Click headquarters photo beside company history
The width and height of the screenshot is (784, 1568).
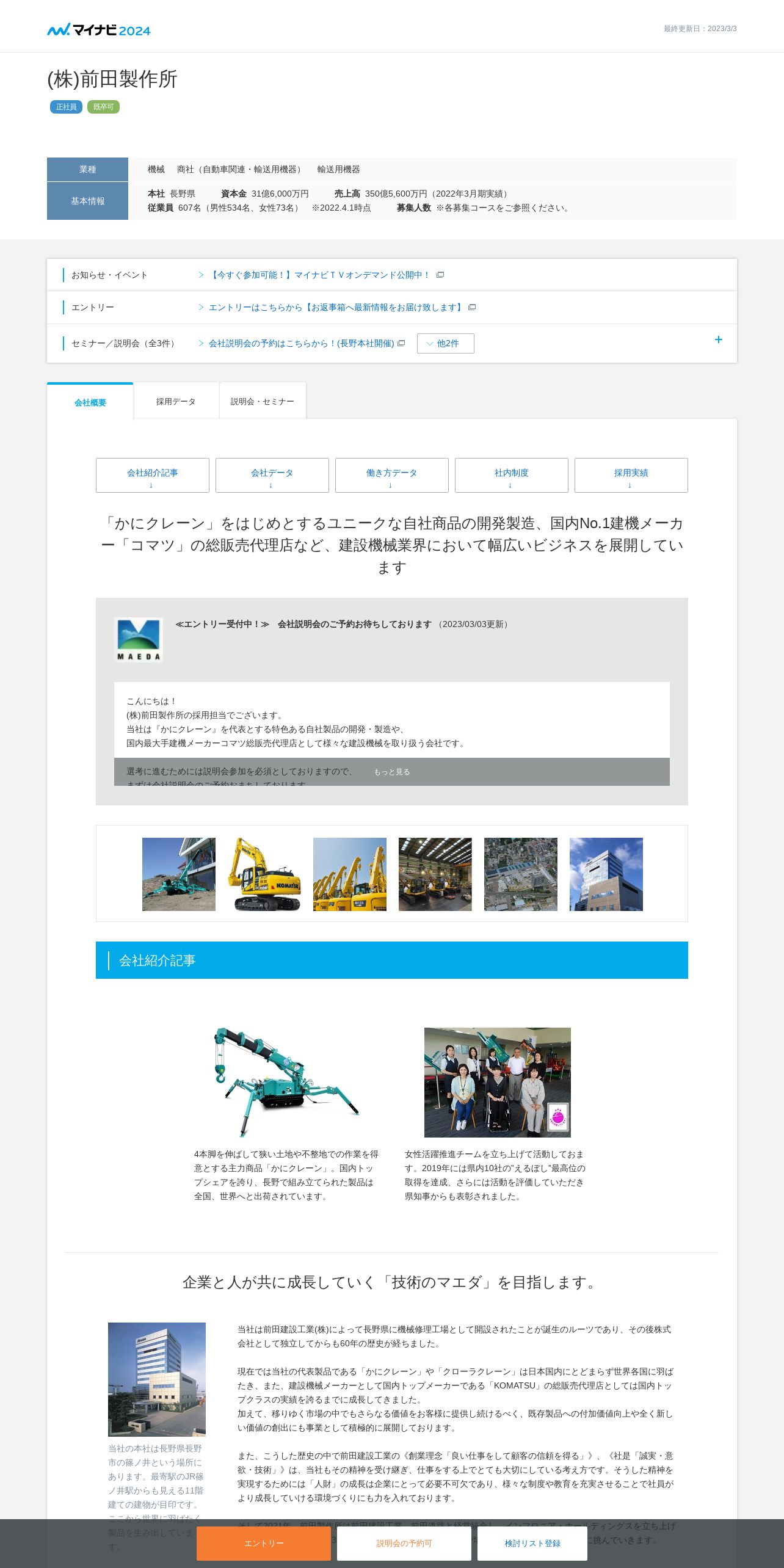pos(157,1379)
